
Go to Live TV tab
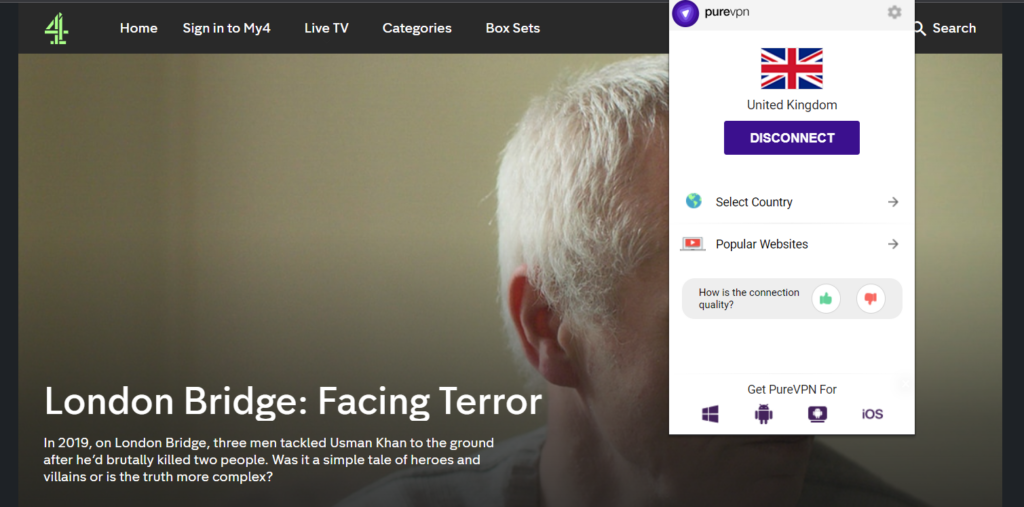pyautogui.click(x=326, y=28)
